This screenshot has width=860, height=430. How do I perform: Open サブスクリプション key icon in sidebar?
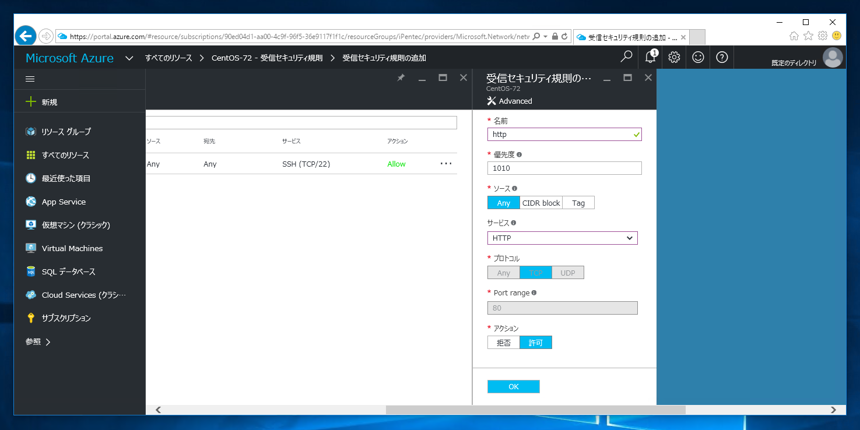[x=31, y=318]
